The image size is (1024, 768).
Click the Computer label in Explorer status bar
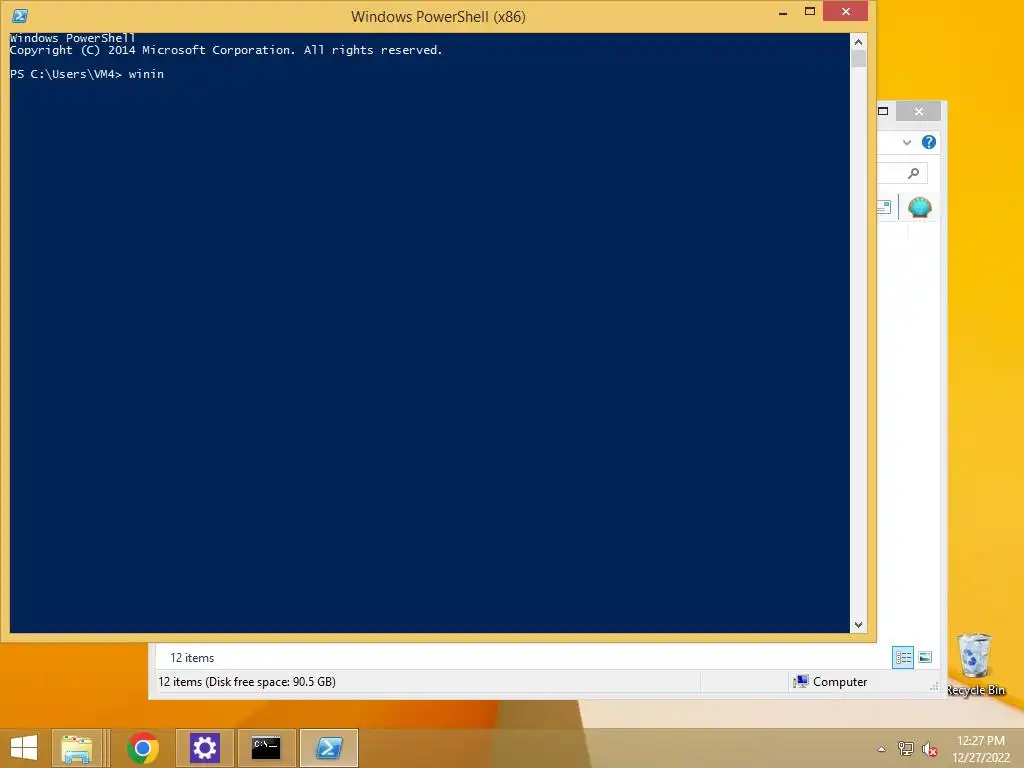click(x=840, y=682)
